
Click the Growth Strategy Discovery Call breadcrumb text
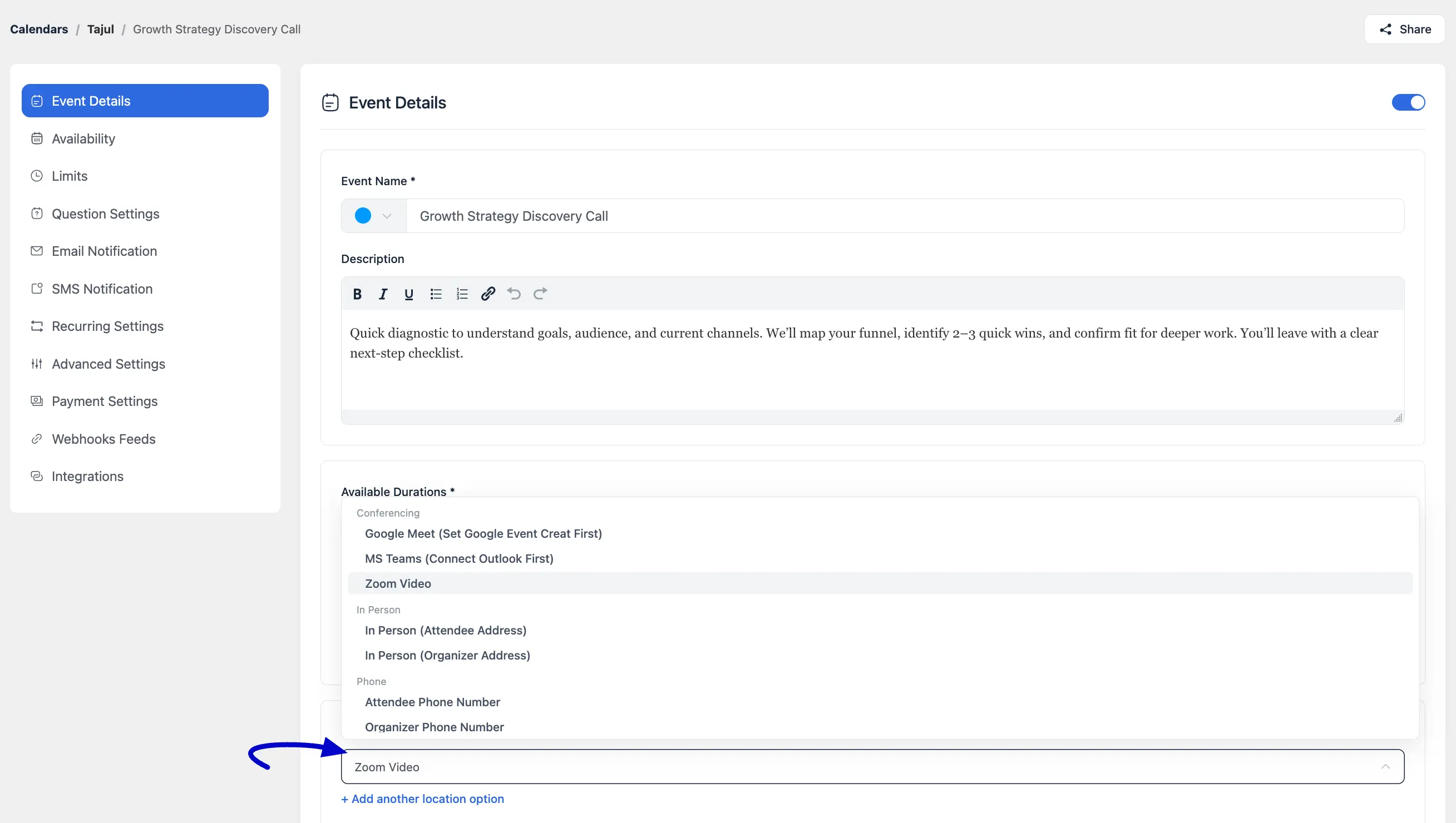(216, 29)
